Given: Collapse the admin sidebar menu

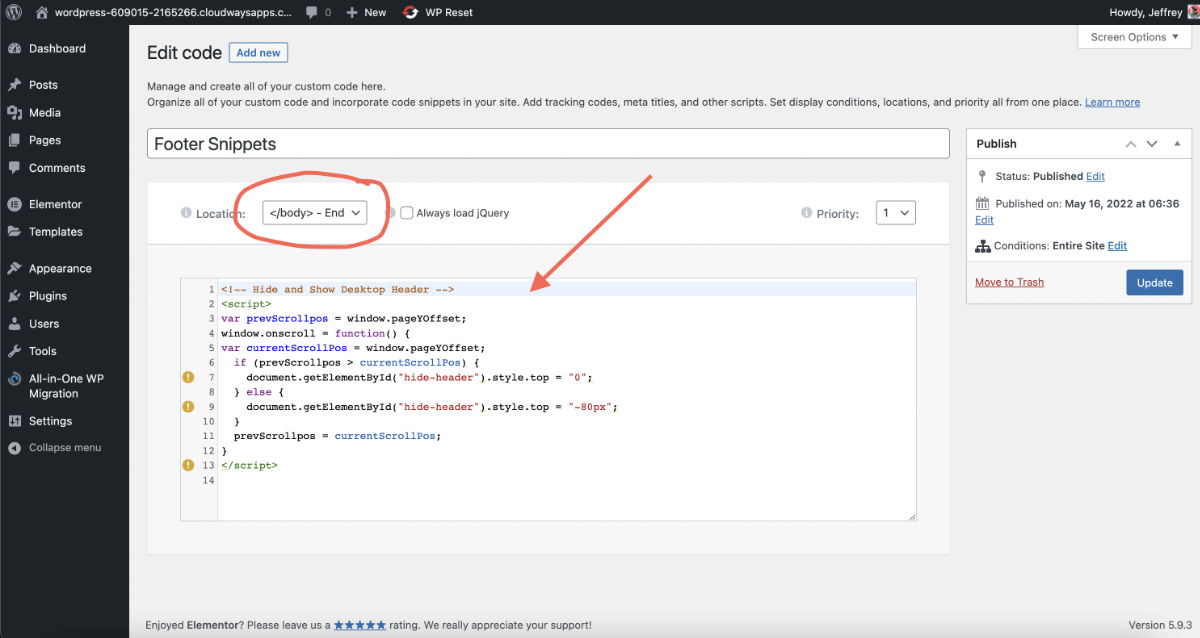Looking at the screenshot, I should pos(12,447).
